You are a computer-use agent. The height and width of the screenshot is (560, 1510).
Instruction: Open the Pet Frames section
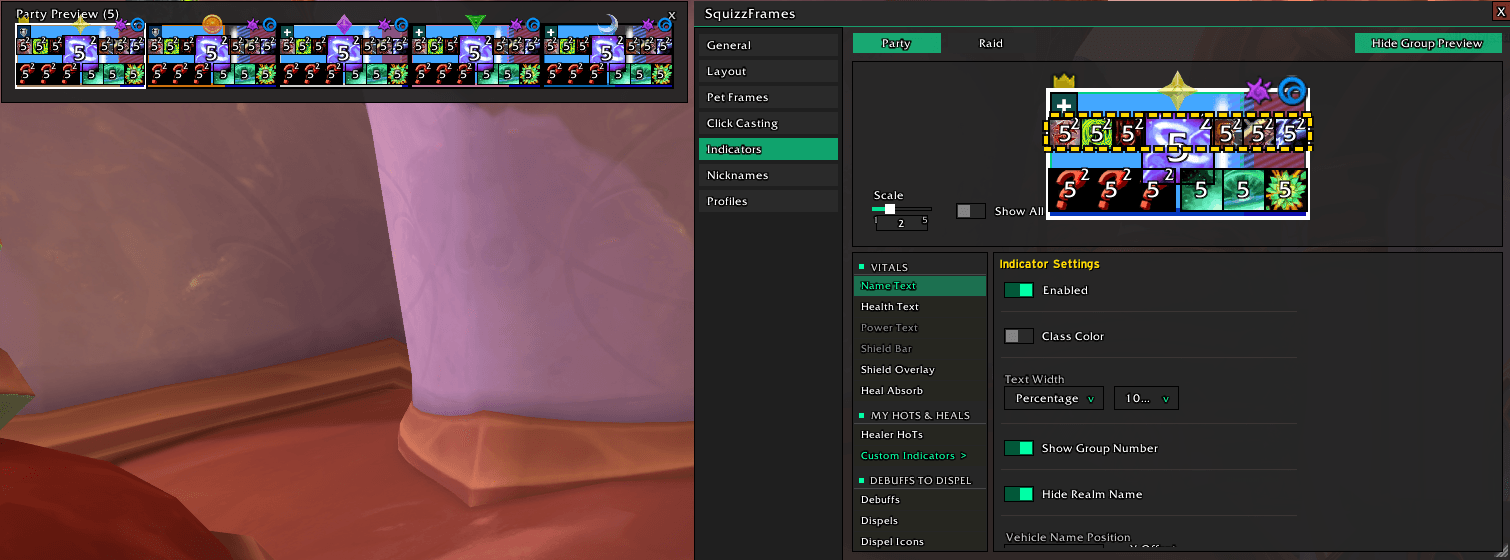click(768, 97)
